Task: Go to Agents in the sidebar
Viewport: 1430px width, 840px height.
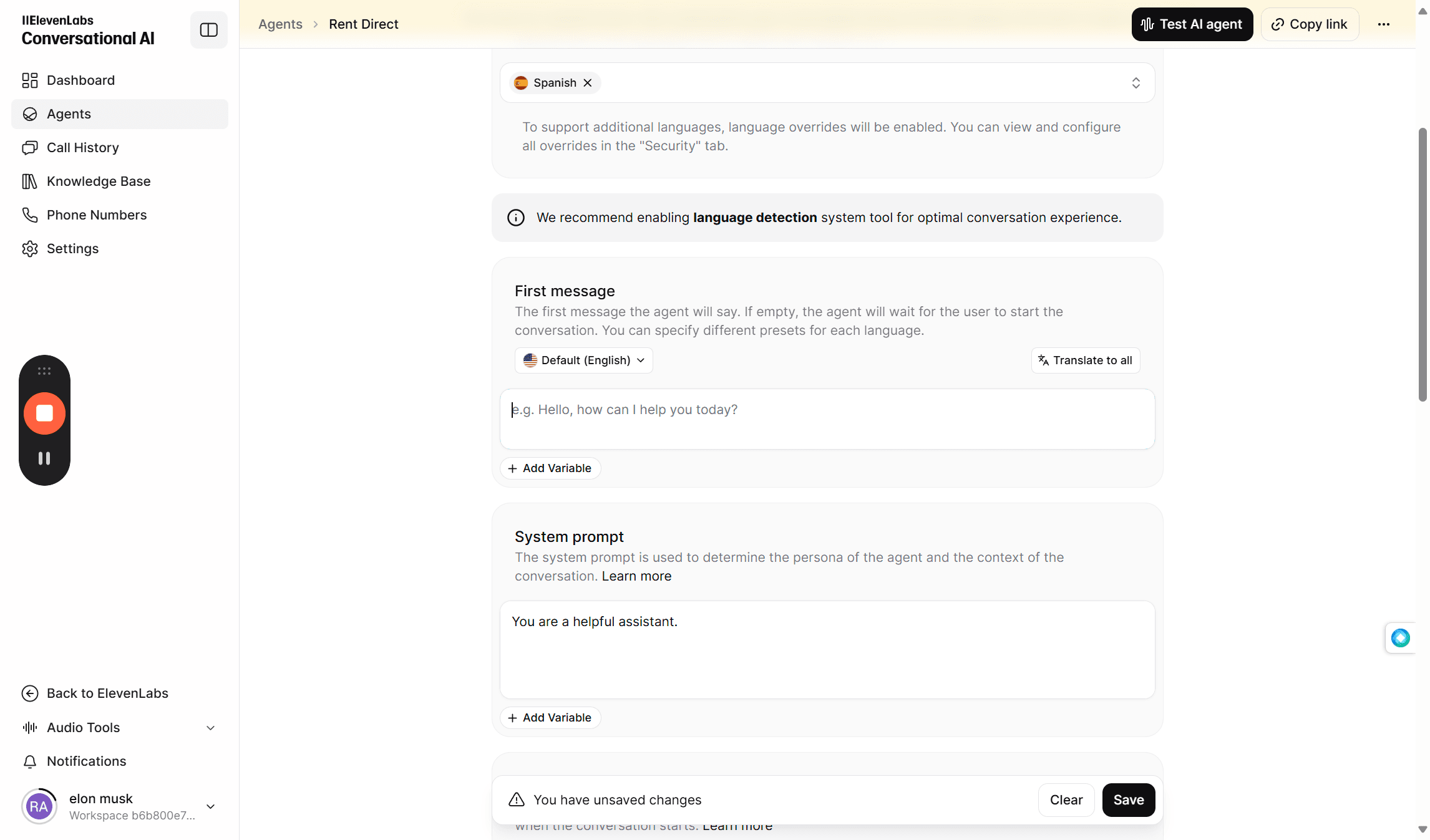Action: [x=120, y=114]
